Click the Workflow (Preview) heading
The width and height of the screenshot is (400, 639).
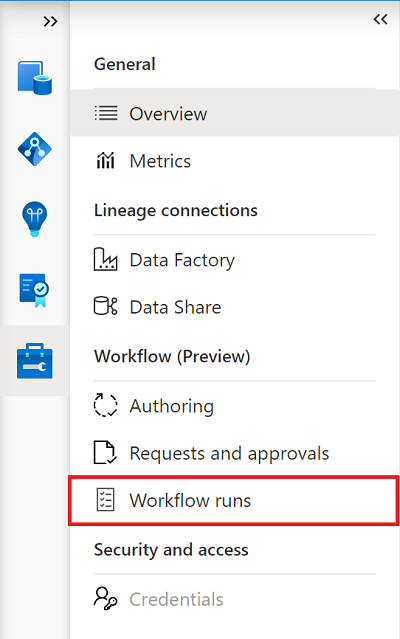tap(172, 357)
